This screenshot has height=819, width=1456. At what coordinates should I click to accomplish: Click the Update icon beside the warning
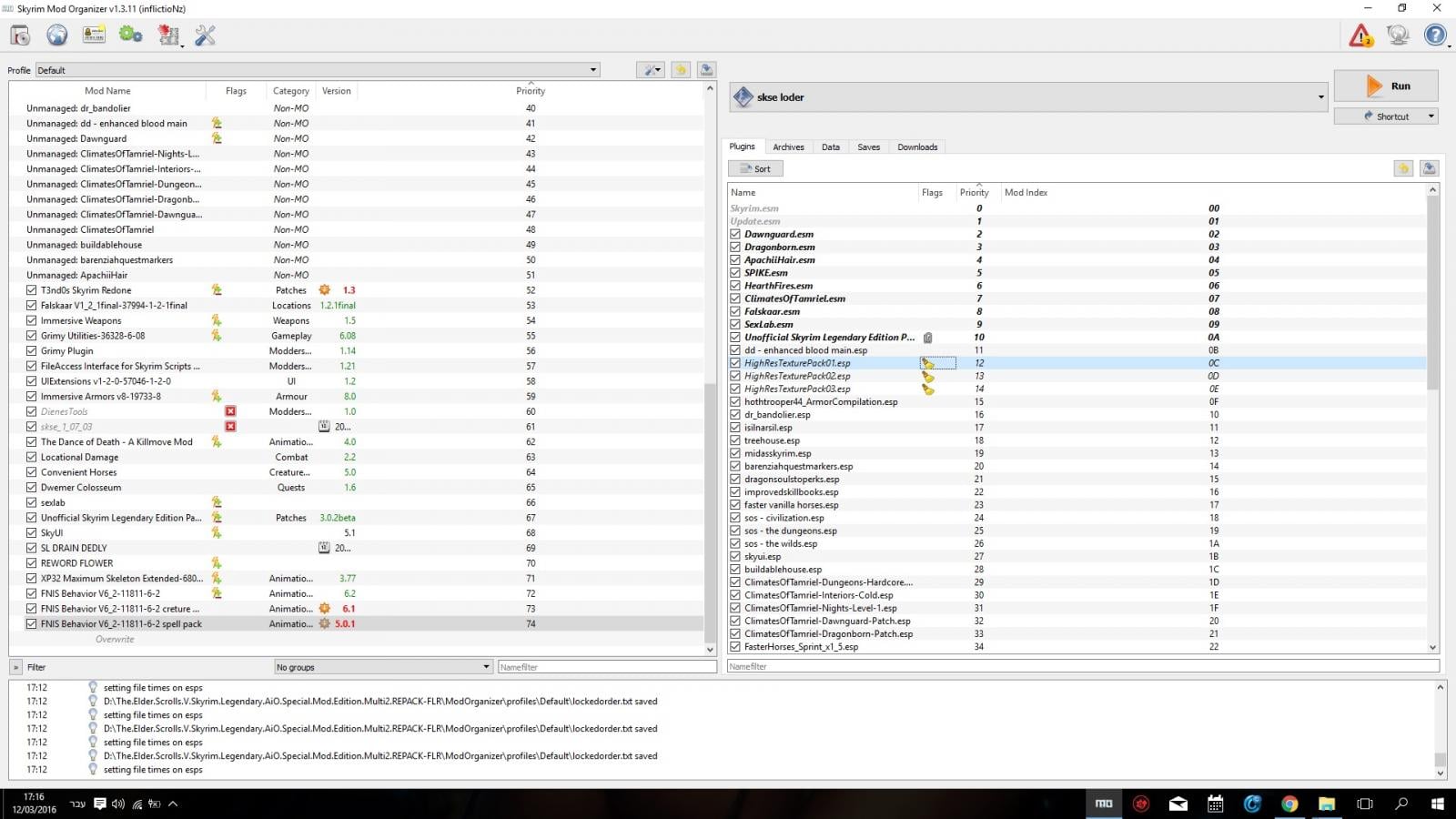click(x=1398, y=35)
